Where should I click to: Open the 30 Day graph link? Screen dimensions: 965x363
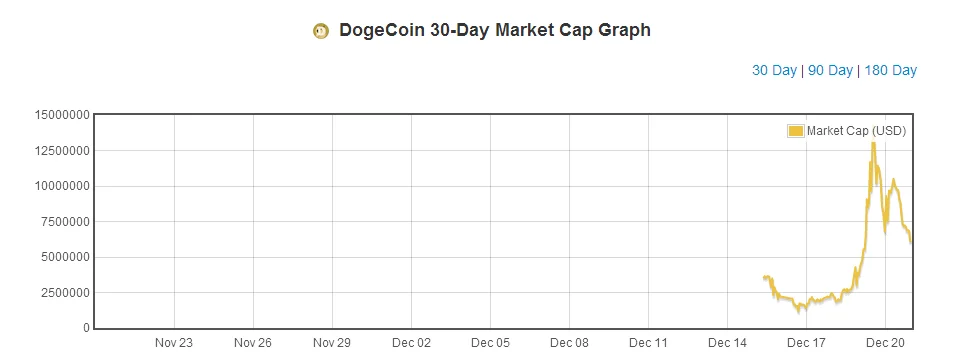[x=774, y=70]
